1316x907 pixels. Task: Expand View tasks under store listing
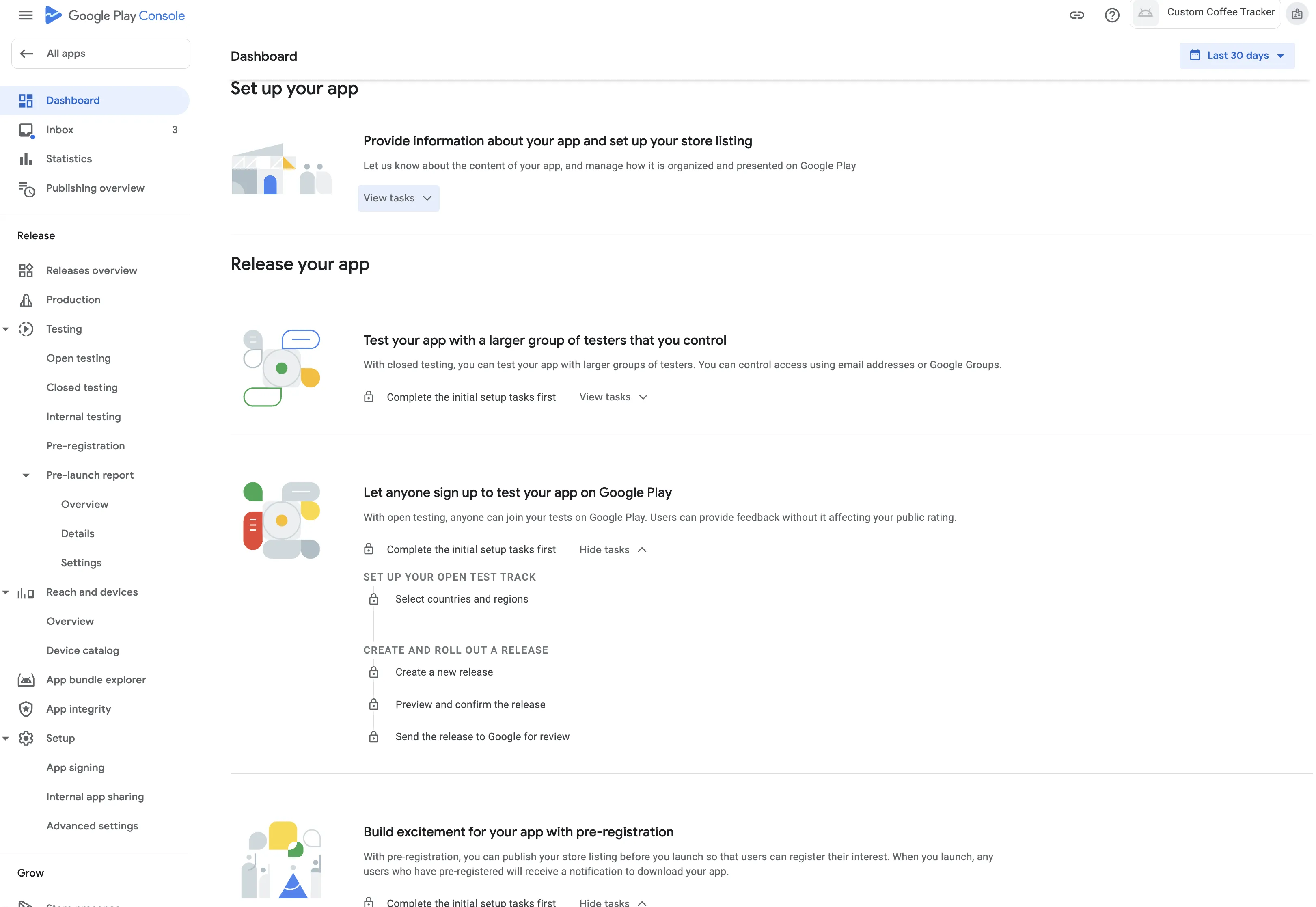(398, 199)
